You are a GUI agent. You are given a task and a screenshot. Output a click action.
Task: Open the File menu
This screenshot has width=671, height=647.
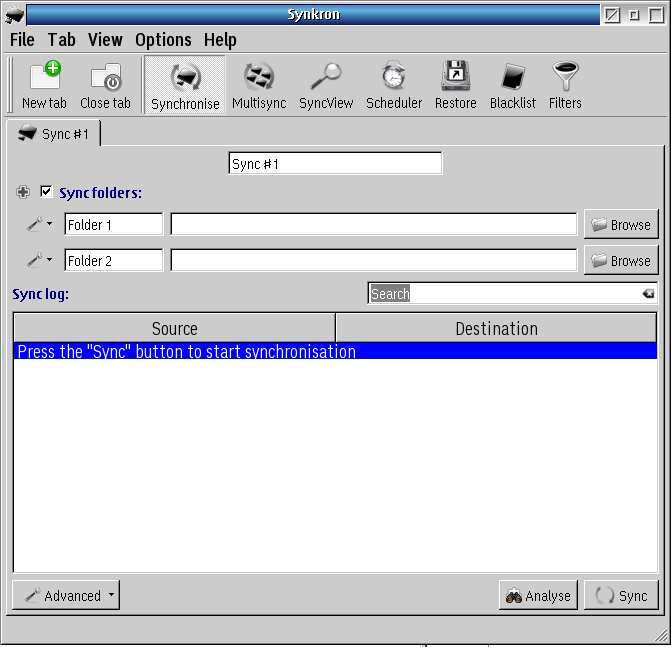tap(22, 40)
